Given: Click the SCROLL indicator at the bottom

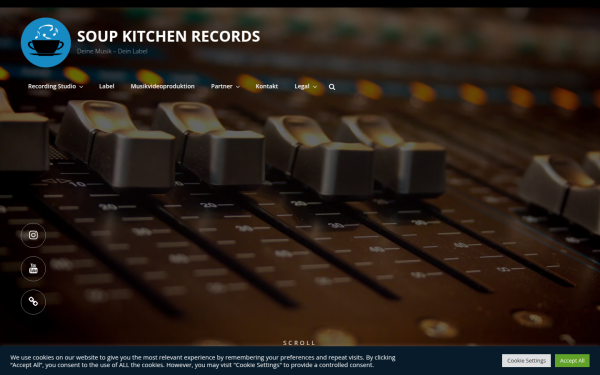Looking at the screenshot, I should pos(299,342).
